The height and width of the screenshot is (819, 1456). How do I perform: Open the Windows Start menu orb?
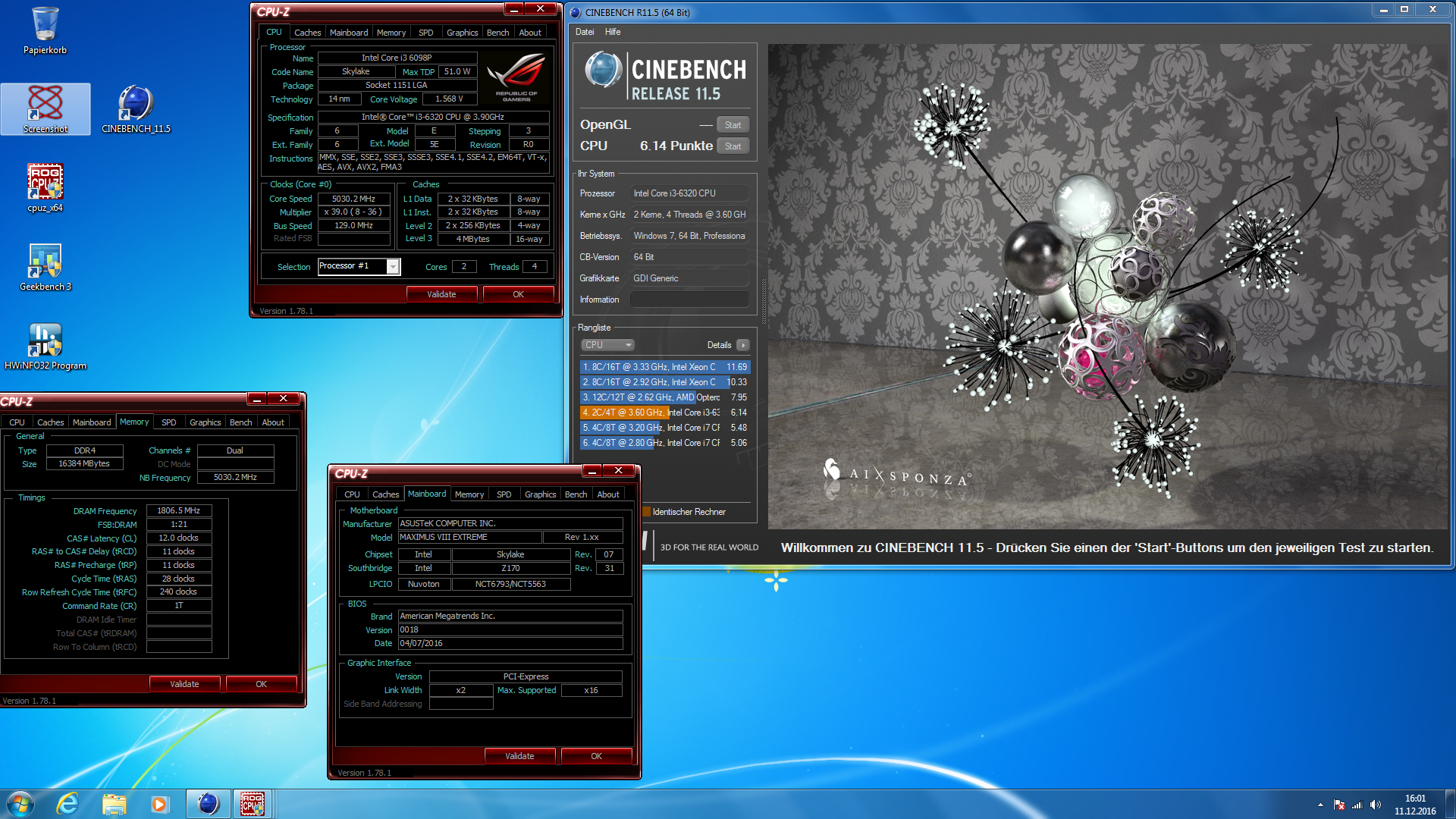(20, 804)
